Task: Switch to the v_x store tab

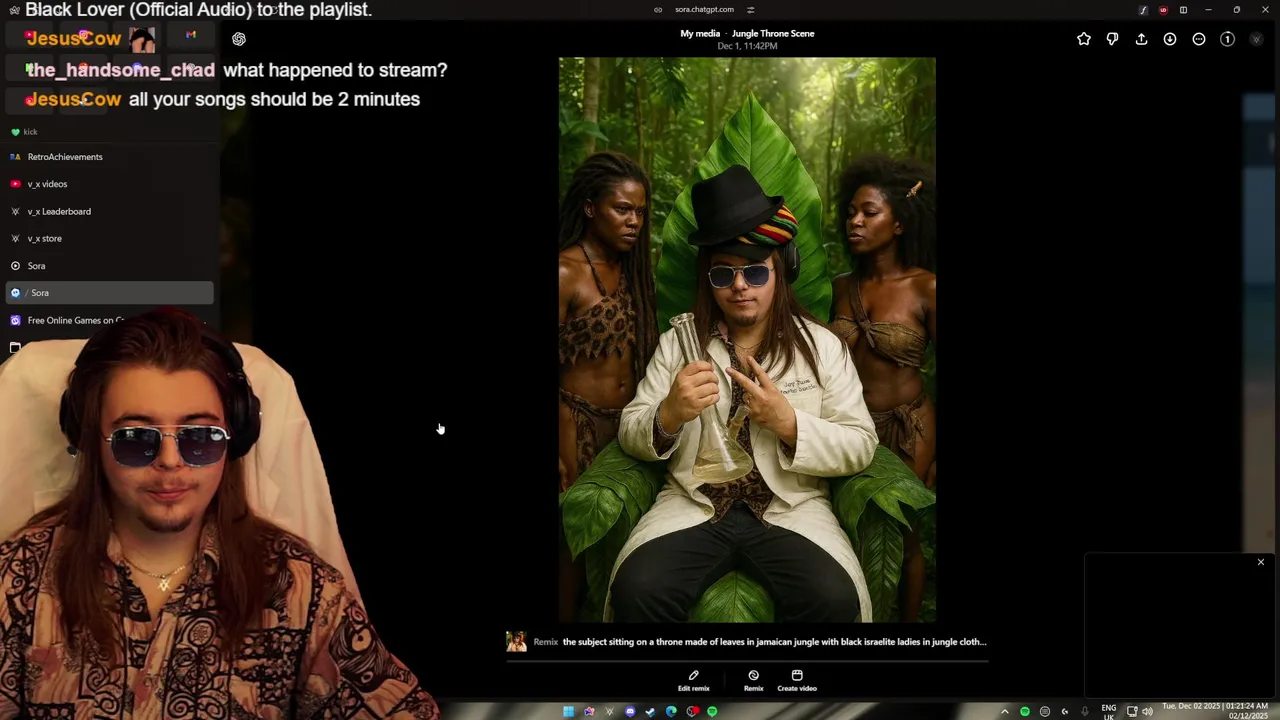Action: 110,238
